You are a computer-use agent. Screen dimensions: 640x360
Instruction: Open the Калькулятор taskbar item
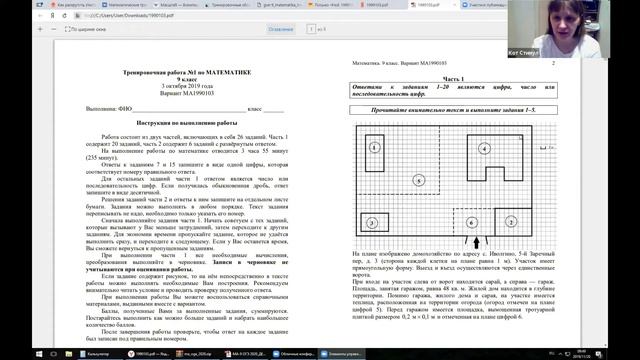pos(101,354)
